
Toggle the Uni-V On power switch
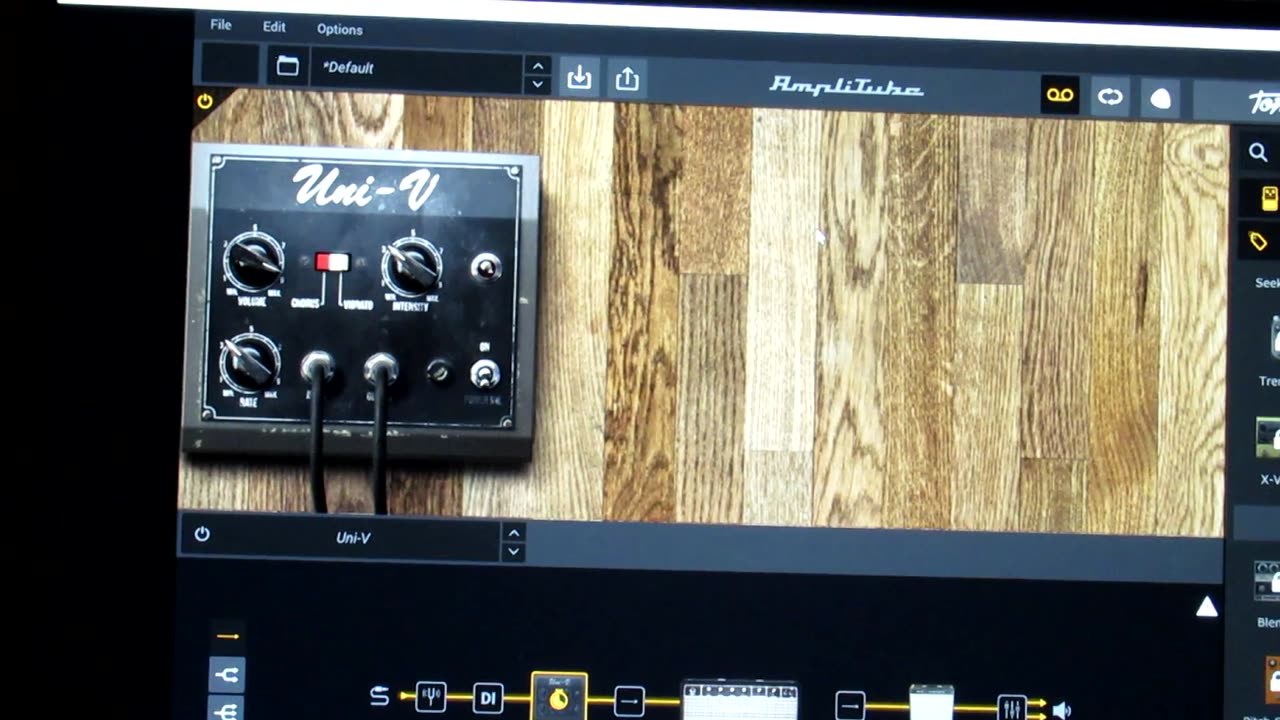coord(484,374)
